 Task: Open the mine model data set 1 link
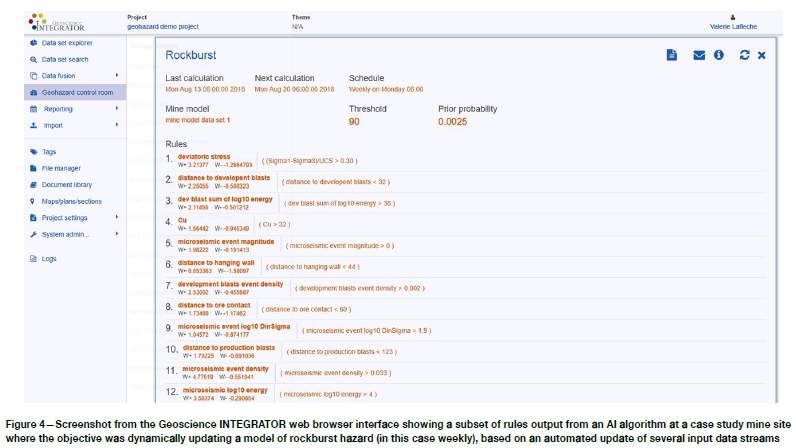(x=198, y=120)
